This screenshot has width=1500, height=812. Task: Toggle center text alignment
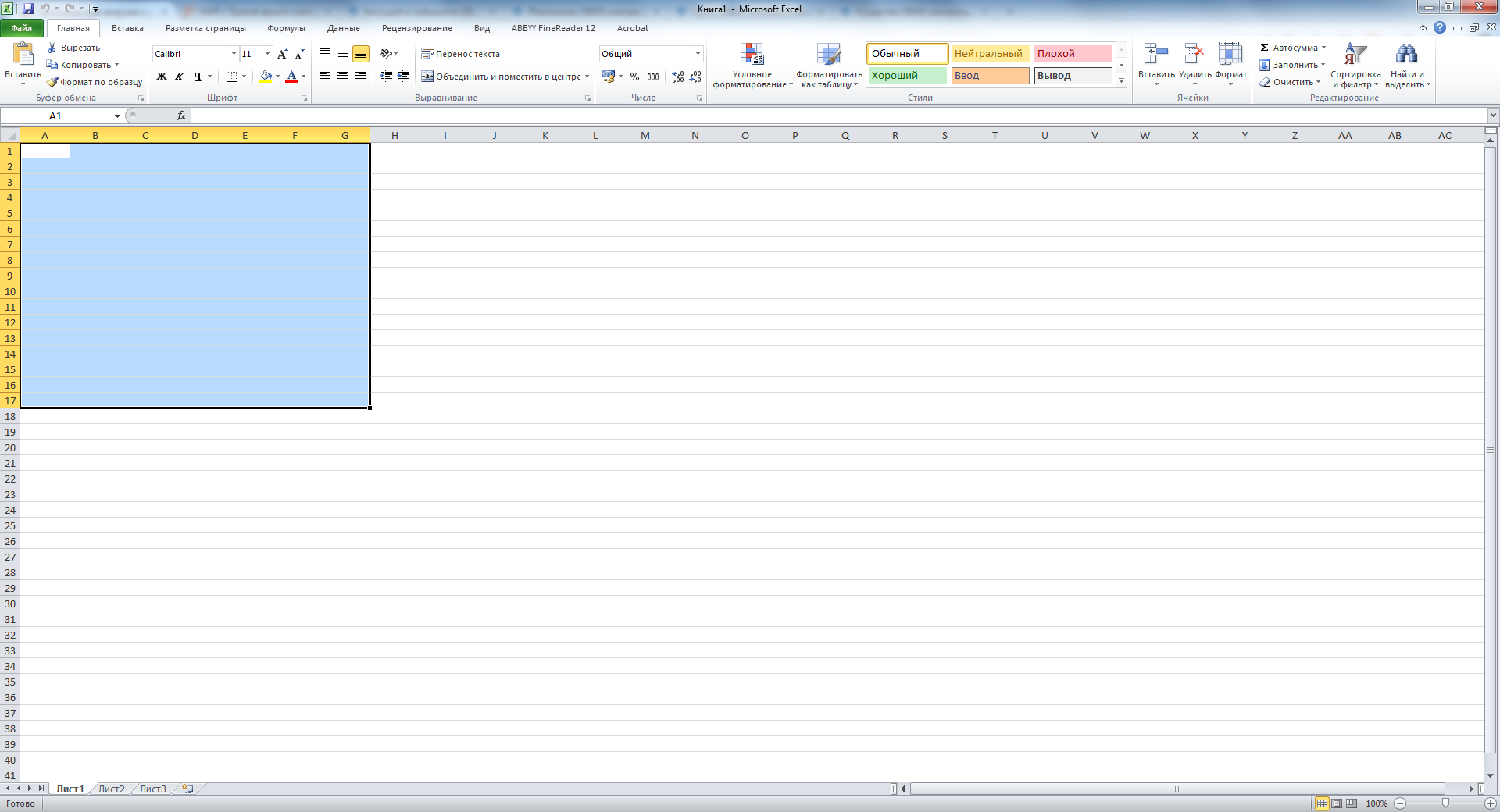(x=343, y=77)
